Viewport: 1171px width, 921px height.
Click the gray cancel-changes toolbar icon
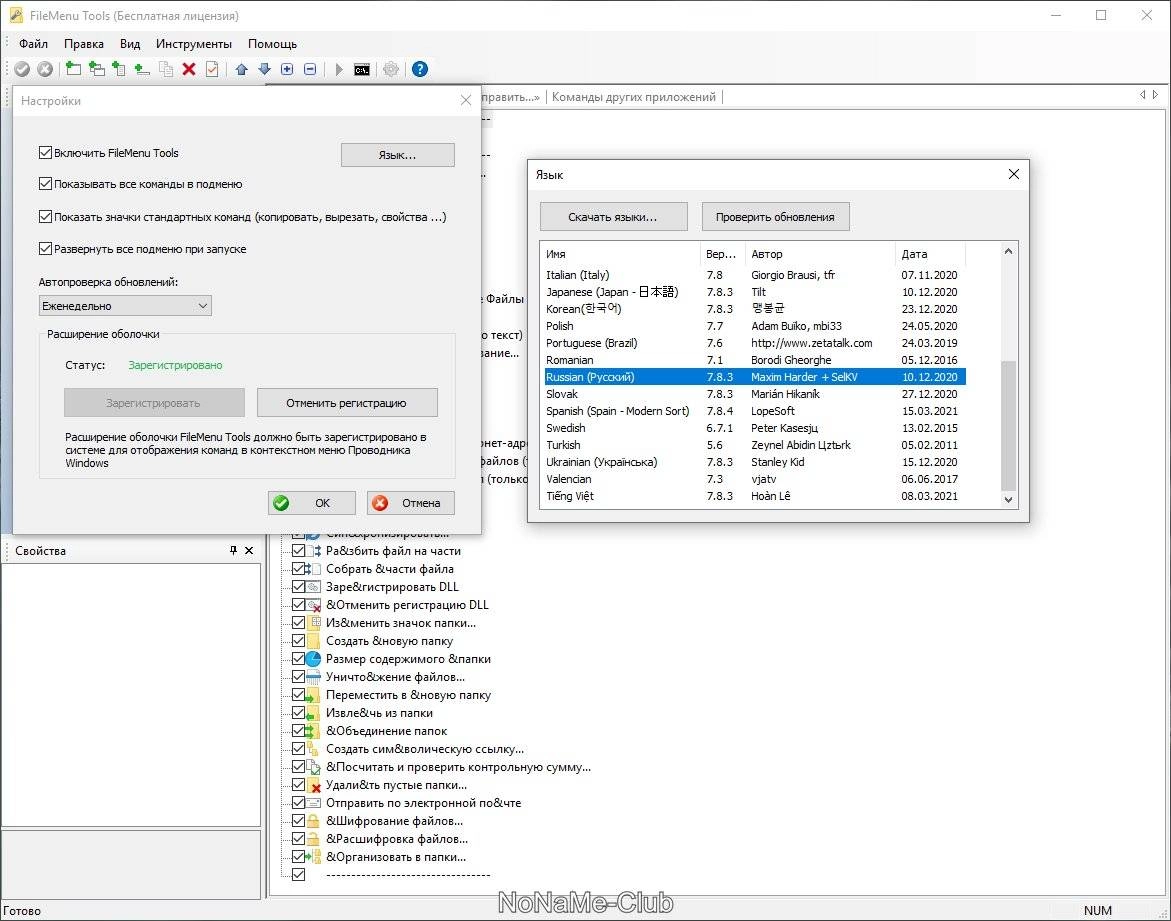45,69
